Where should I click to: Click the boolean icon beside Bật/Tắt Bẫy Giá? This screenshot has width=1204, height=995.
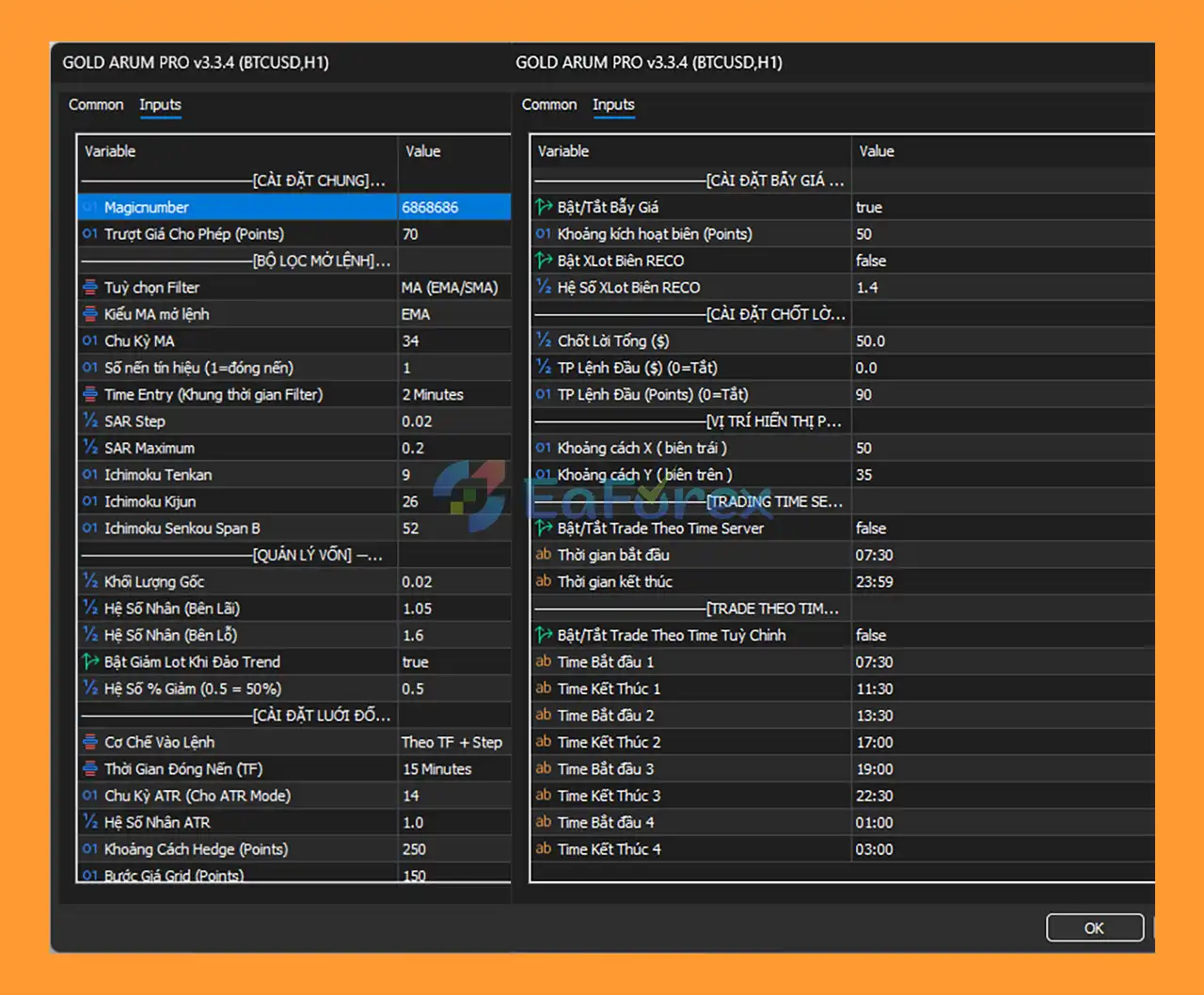click(x=544, y=207)
